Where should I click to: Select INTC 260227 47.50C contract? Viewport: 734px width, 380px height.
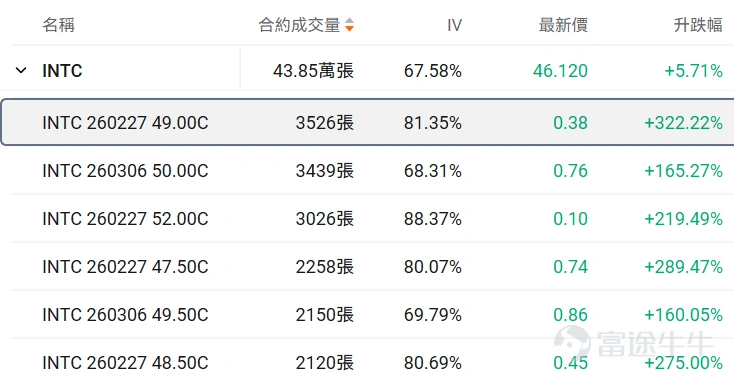(125, 267)
